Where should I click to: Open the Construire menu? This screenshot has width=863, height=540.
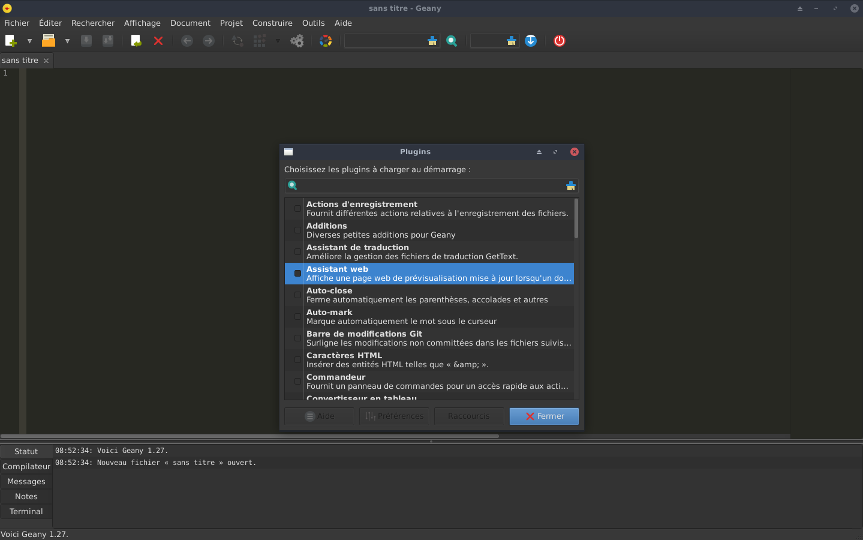point(272,23)
